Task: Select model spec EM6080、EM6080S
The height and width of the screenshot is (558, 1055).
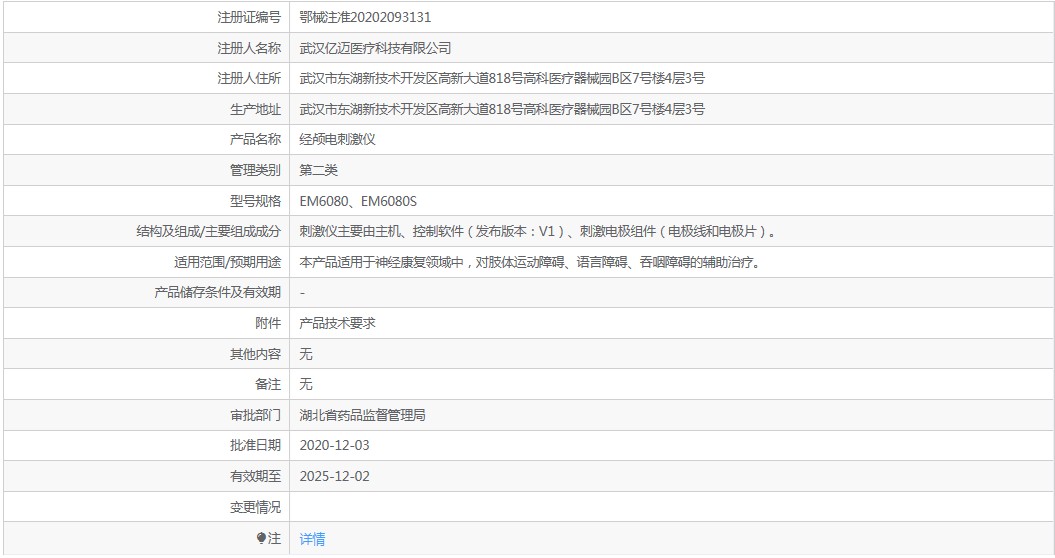Action: tap(358, 201)
